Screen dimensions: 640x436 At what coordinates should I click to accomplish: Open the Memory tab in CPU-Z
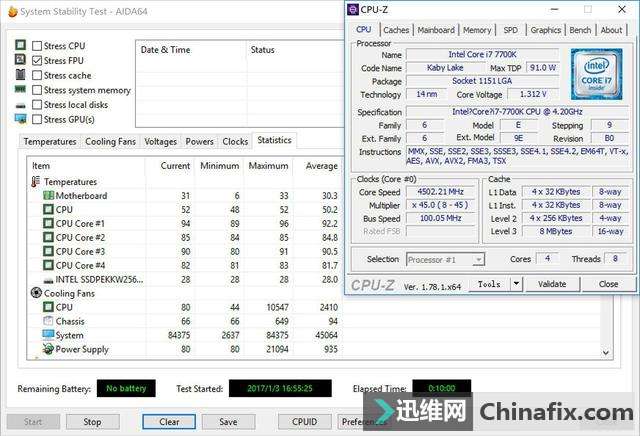tap(477, 30)
